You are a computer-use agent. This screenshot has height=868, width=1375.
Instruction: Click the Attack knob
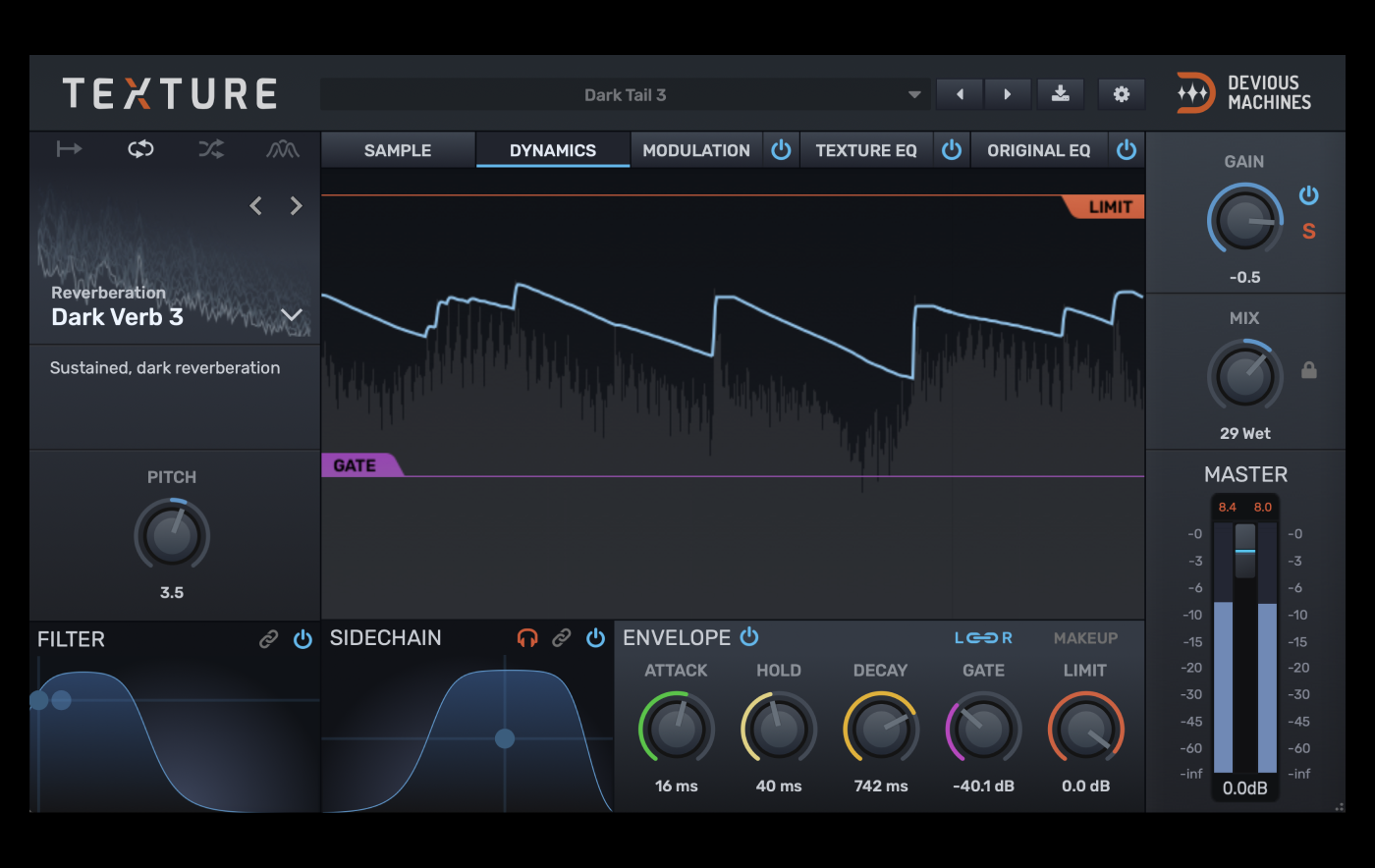[677, 729]
